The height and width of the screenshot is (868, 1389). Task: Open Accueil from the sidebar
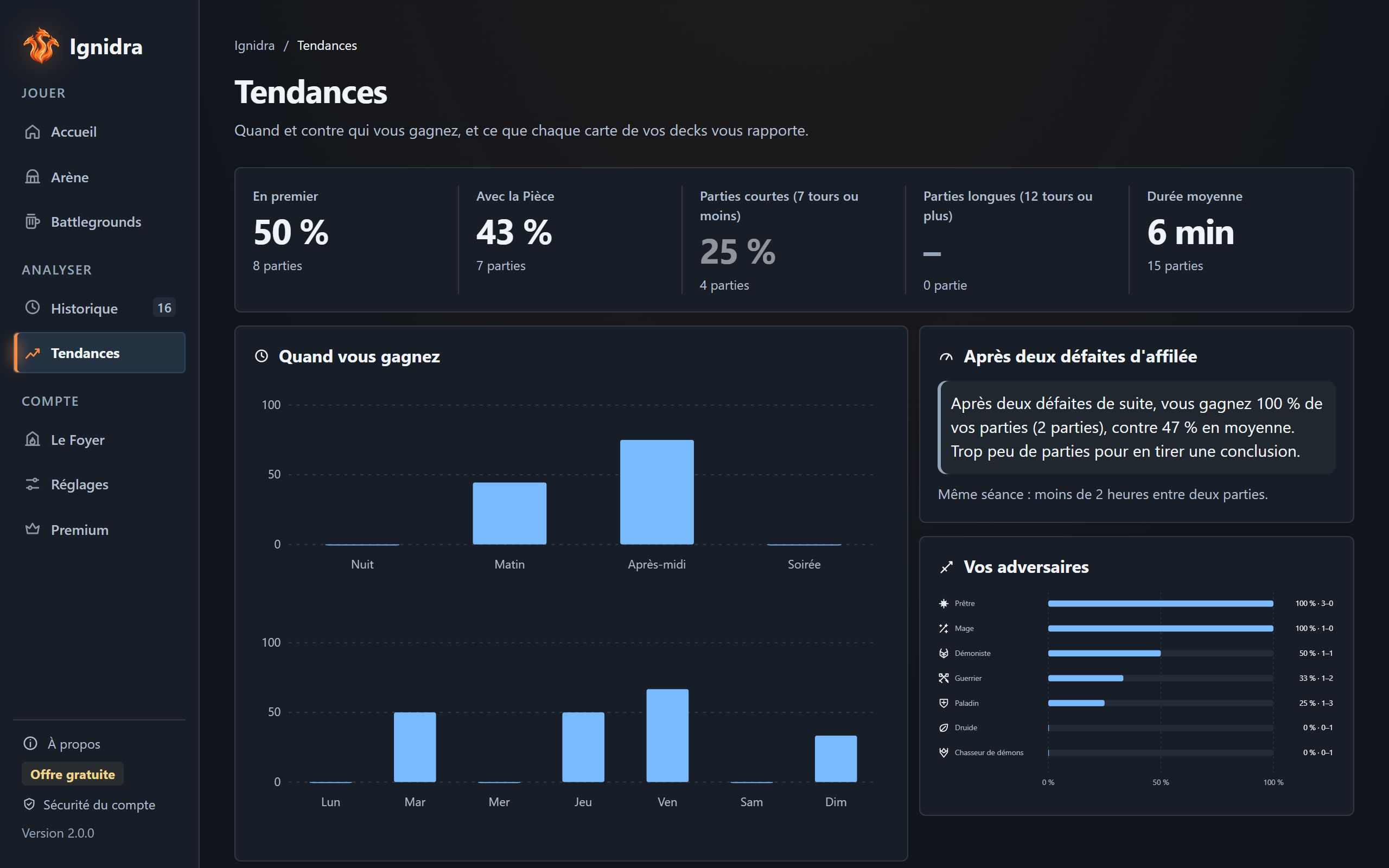click(99, 132)
